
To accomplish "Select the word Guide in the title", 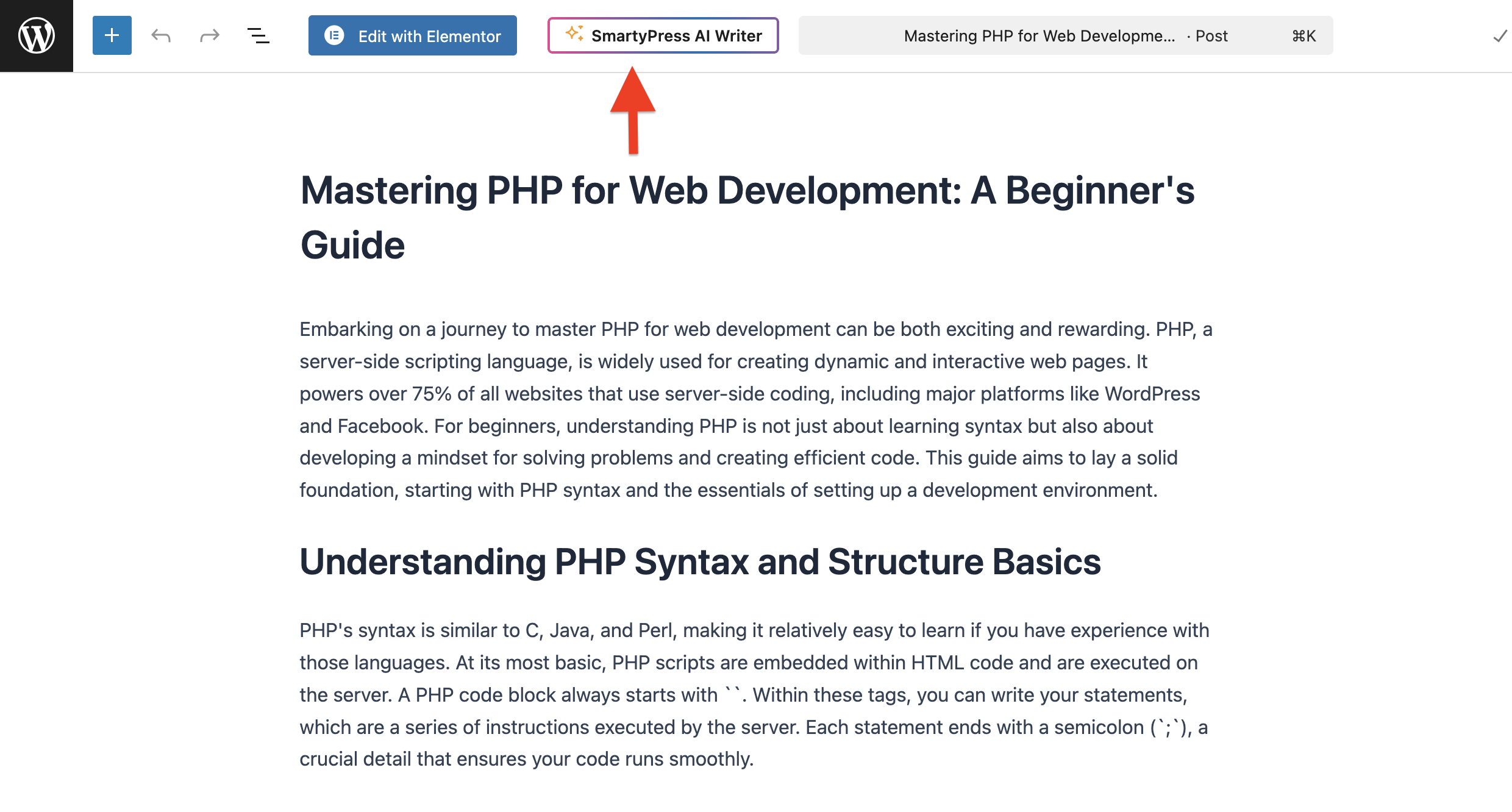I will 352,246.
